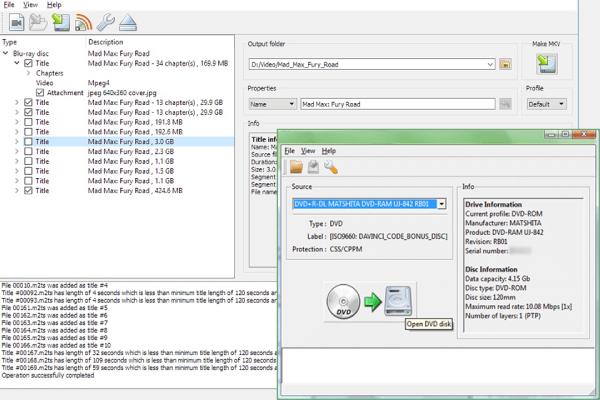Viewport: 600px width, 400px height.
Task: Click the Open disc icon in main toolbar
Action: click(x=38, y=23)
